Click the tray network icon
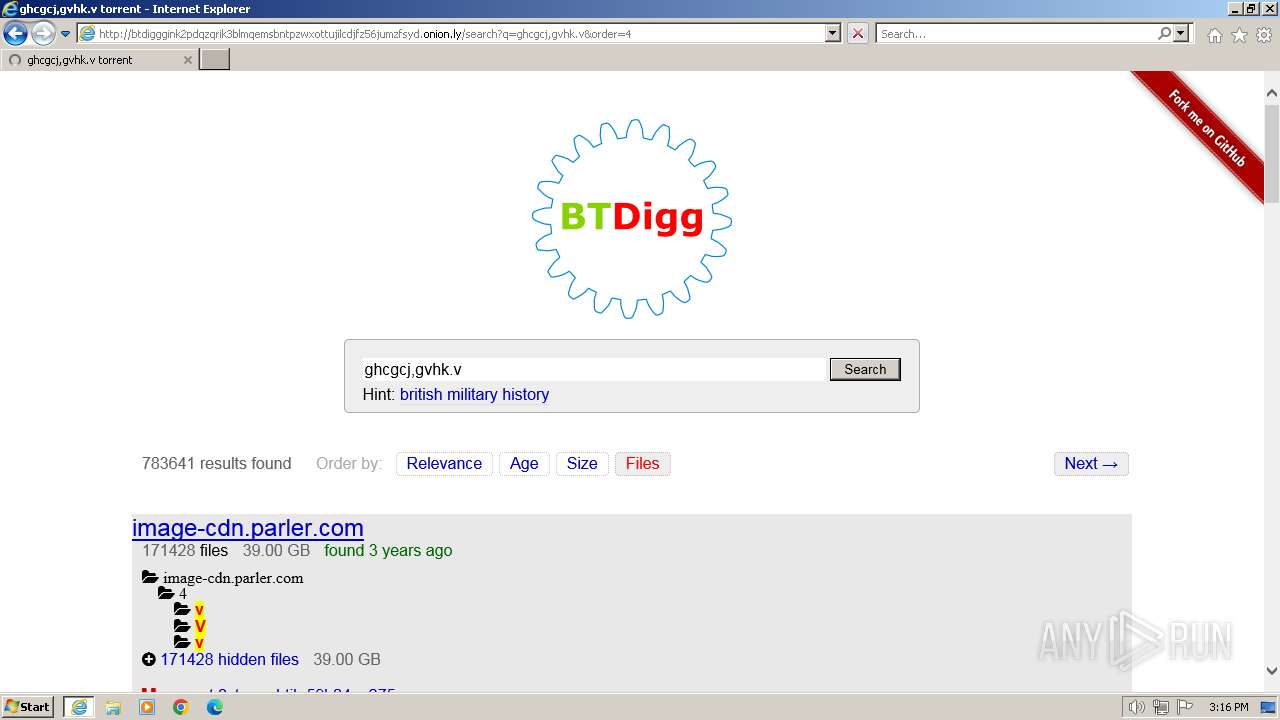The height and width of the screenshot is (720, 1280). coord(1161,707)
